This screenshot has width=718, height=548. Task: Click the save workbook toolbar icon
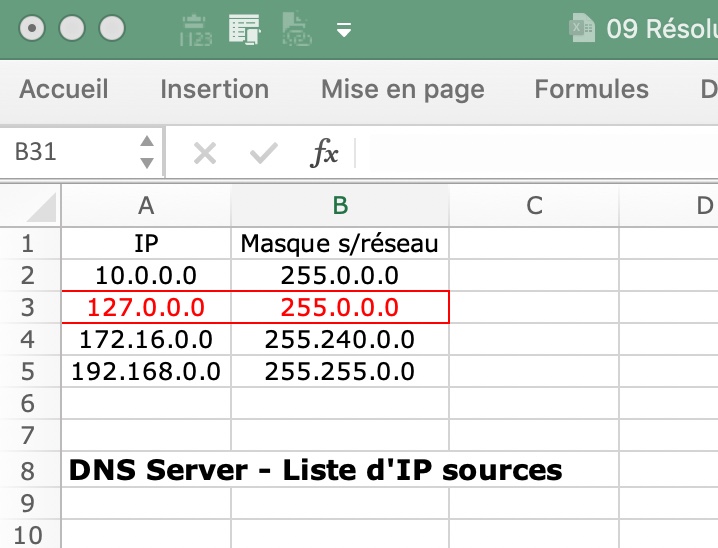pyautogui.click(x=244, y=29)
